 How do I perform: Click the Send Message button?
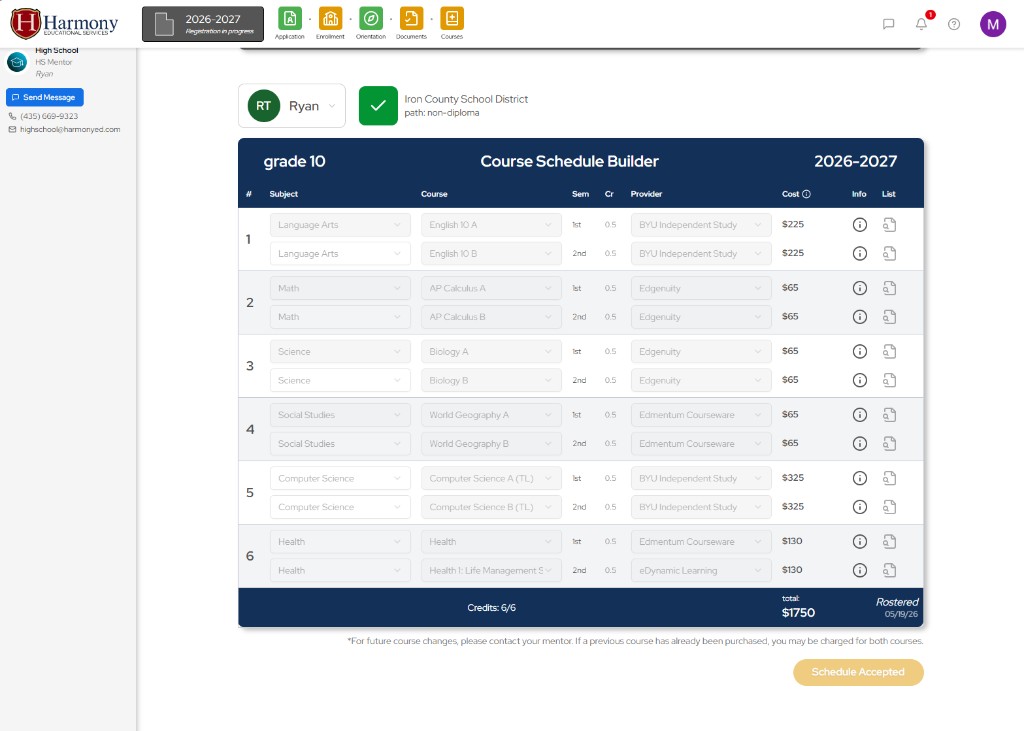point(44,97)
